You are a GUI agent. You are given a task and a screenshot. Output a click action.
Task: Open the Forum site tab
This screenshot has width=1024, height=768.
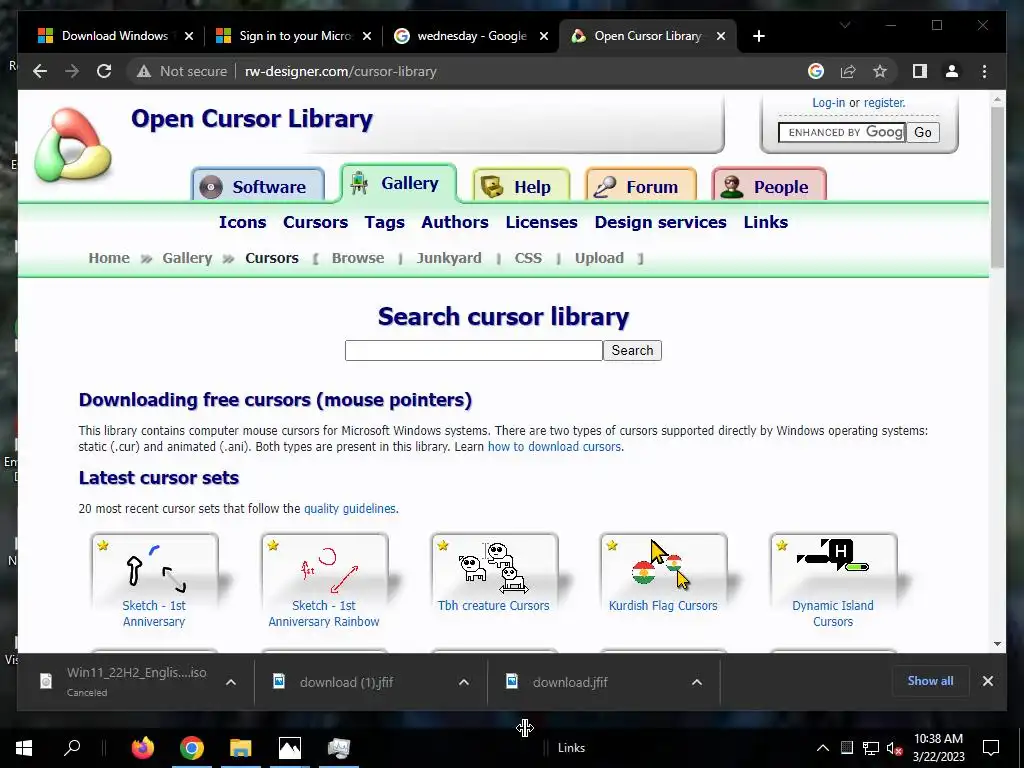pyautogui.click(x=641, y=186)
